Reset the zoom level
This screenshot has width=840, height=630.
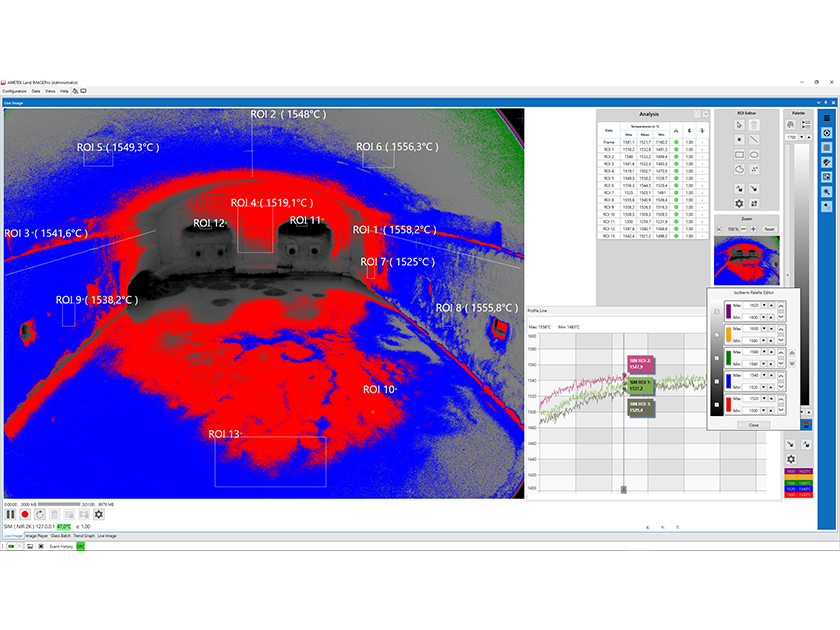click(x=769, y=229)
